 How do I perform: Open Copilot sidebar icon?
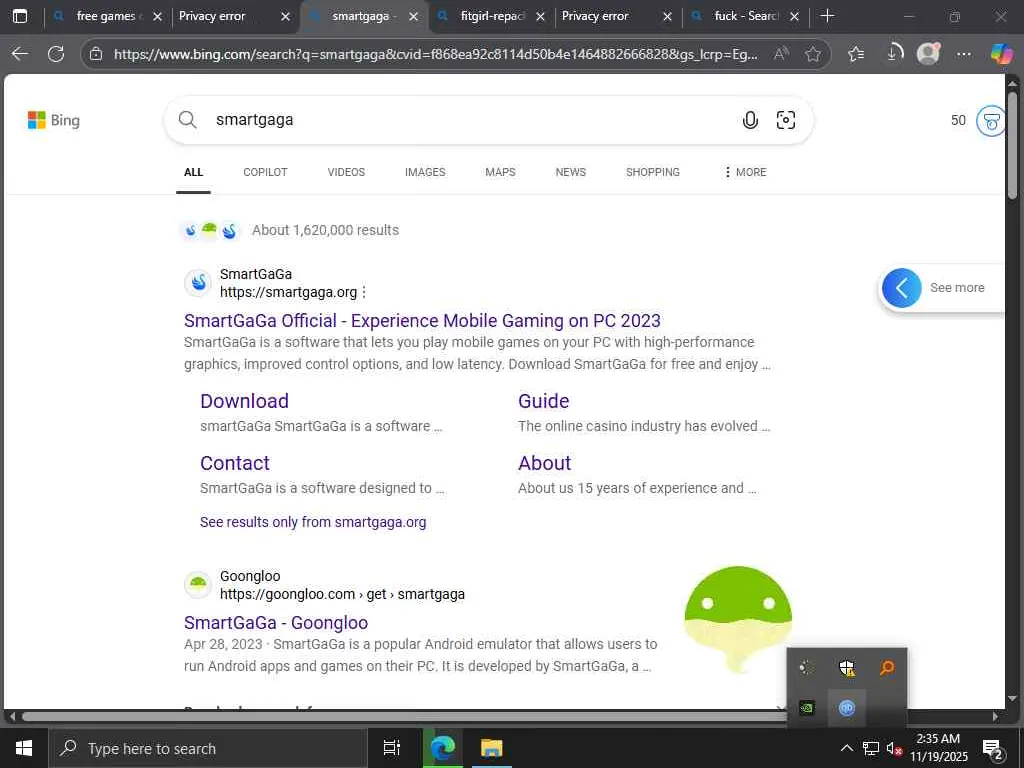point(1001,54)
